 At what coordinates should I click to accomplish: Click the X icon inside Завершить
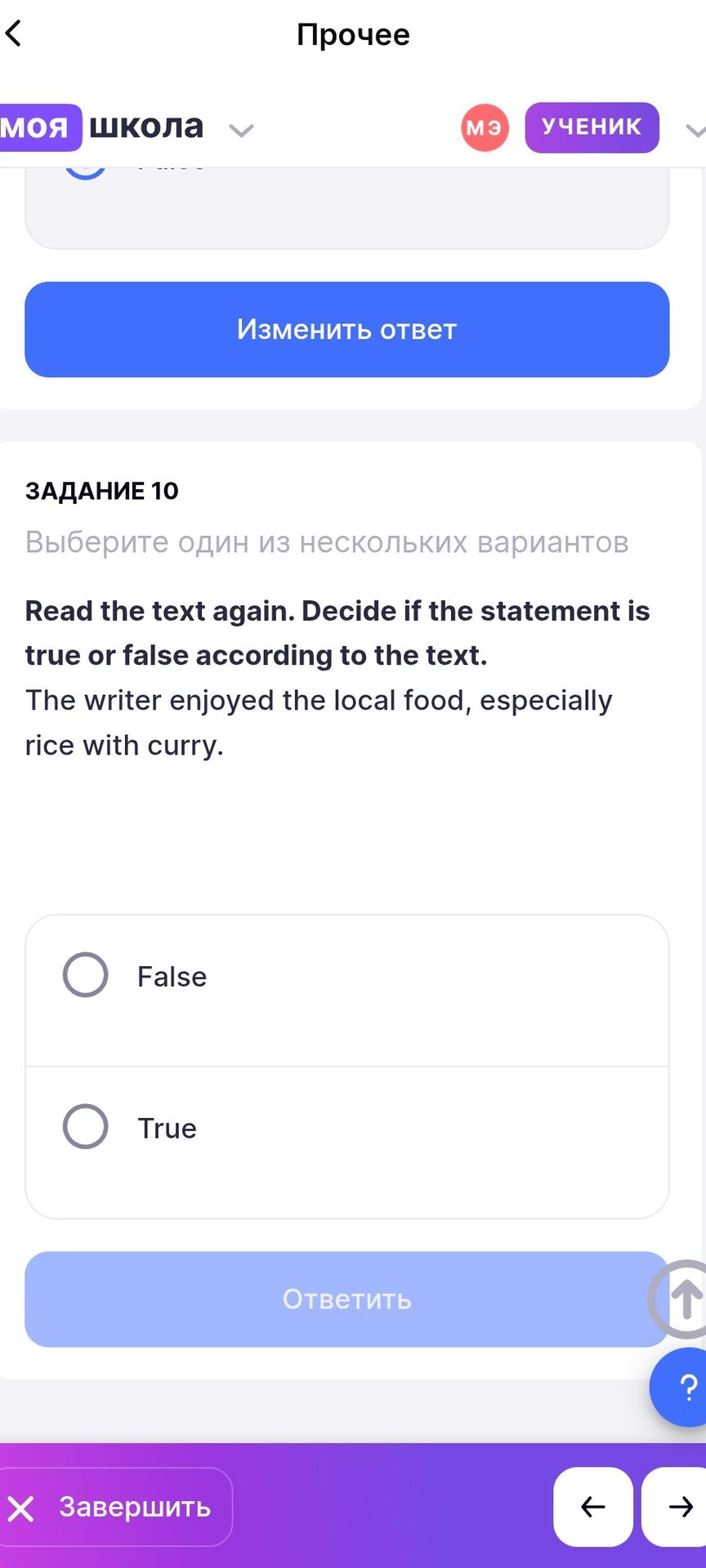pyautogui.click(x=21, y=1508)
